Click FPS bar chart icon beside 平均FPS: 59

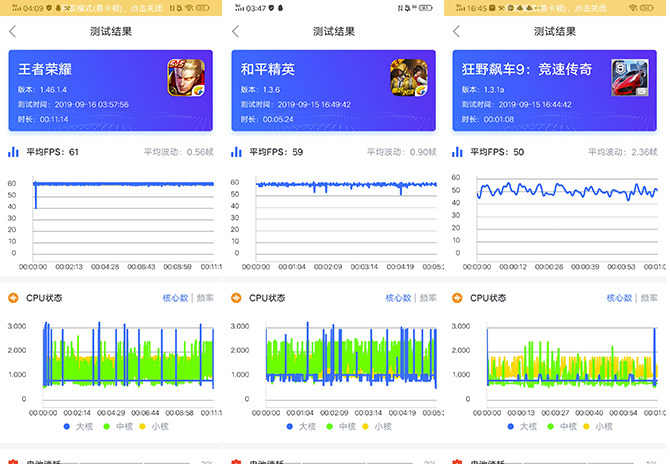[236, 152]
